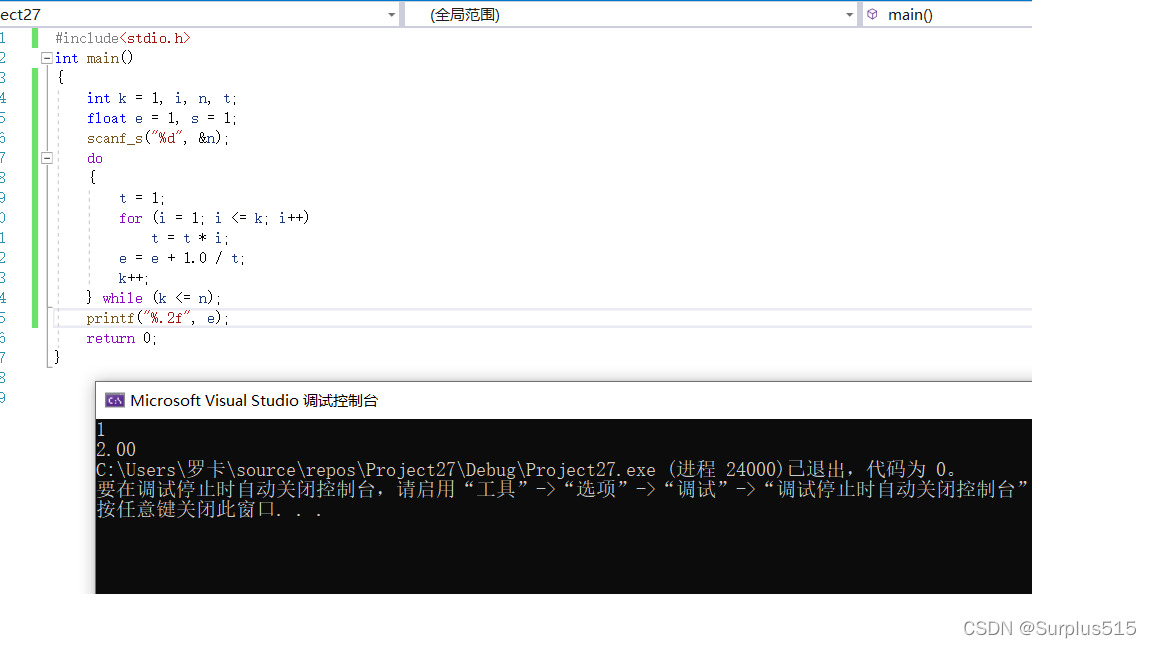The height and width of the screenshot is (648, 1152).
Task: Click the 't = t * i;' statement
Action: pos(190,238)
